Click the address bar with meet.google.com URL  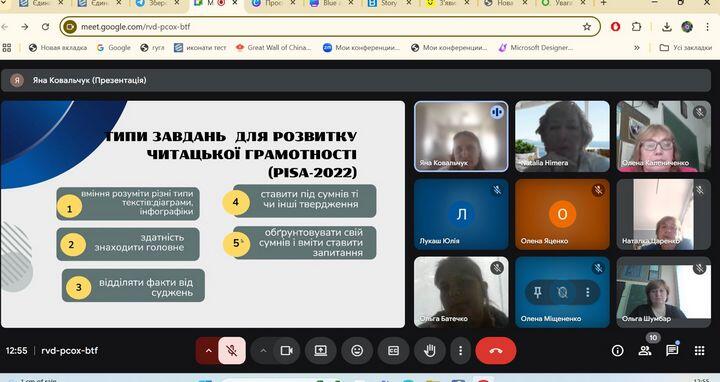point(330,27)
